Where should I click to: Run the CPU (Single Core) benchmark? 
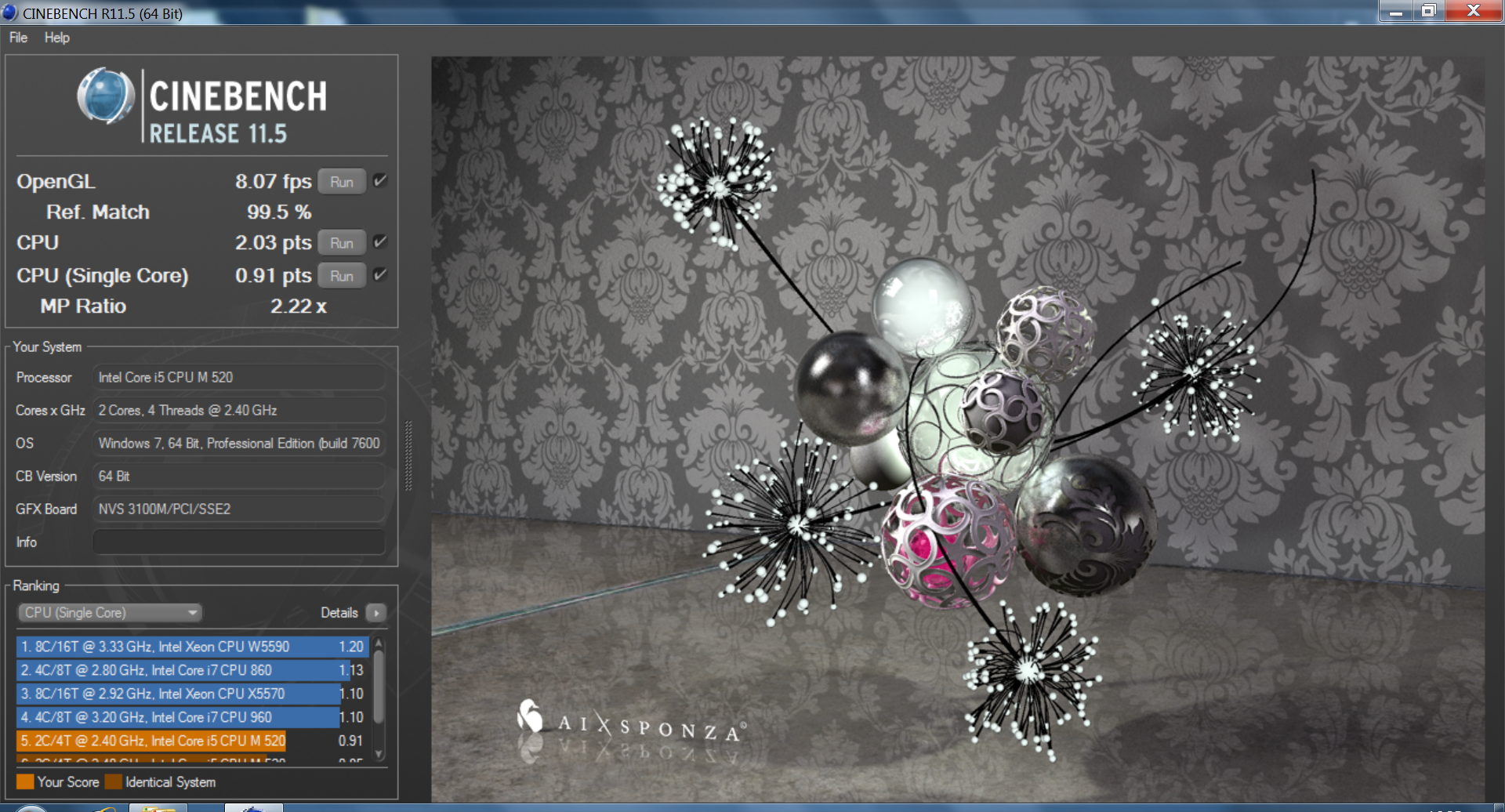pos(342,276)
